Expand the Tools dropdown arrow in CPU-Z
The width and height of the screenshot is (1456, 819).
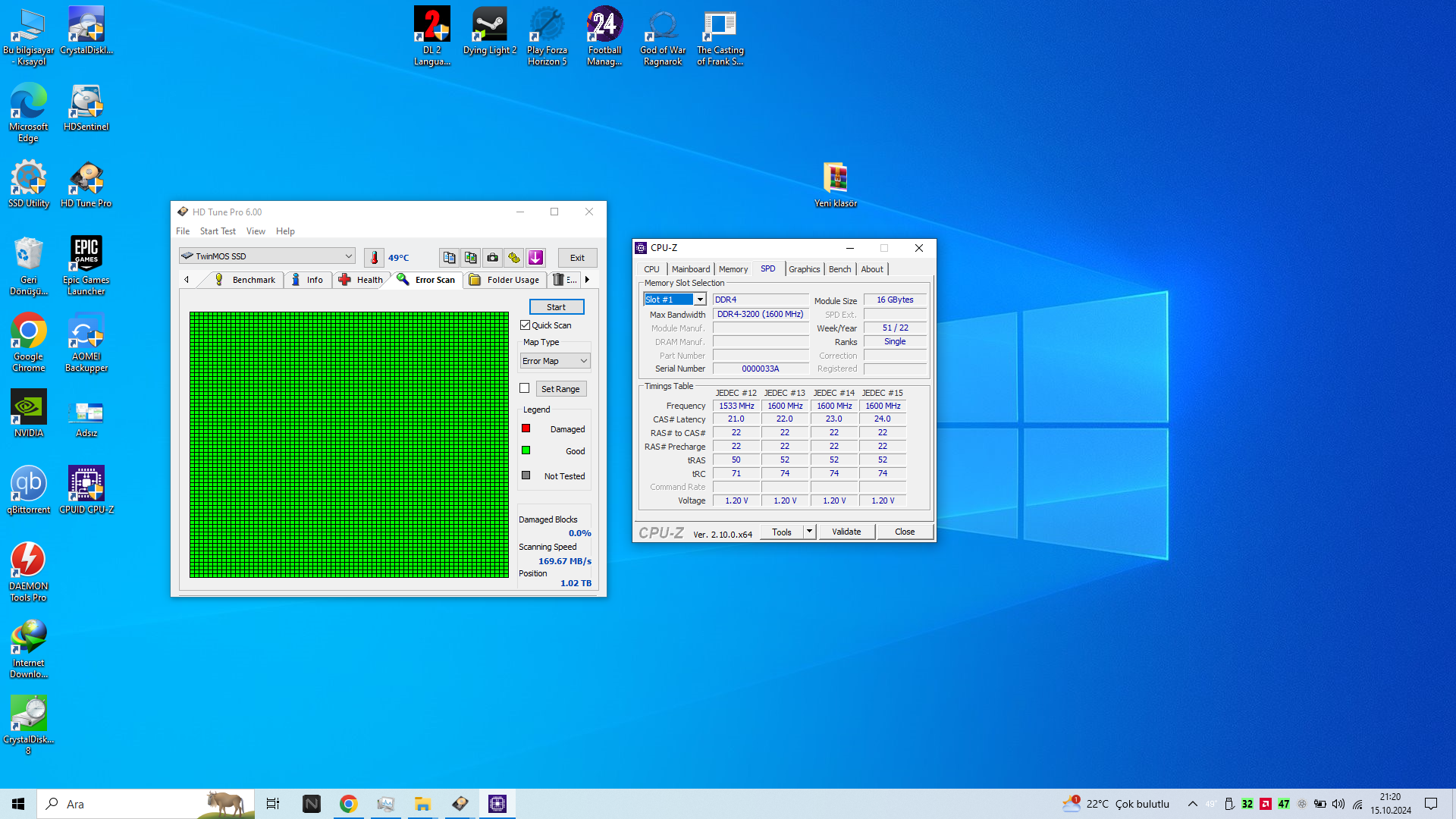tap(809, 532)
